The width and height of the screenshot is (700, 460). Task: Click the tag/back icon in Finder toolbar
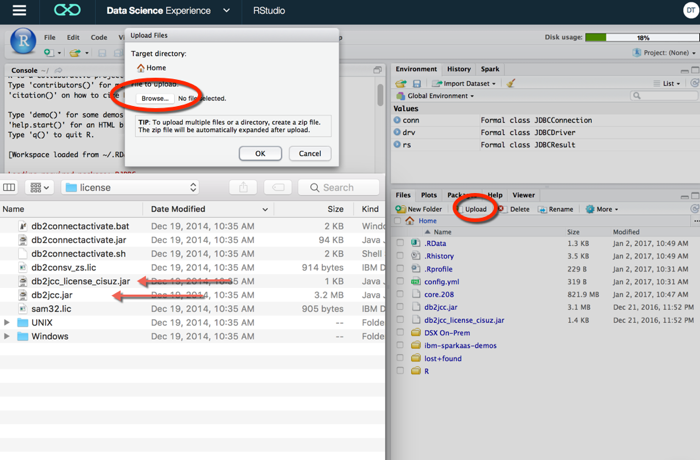(x=278, y=188)
